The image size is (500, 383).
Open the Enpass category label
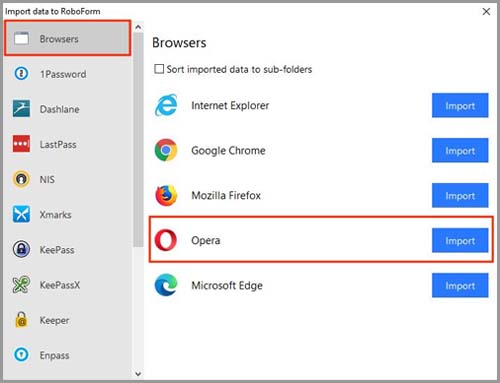[x=54, y=355]
